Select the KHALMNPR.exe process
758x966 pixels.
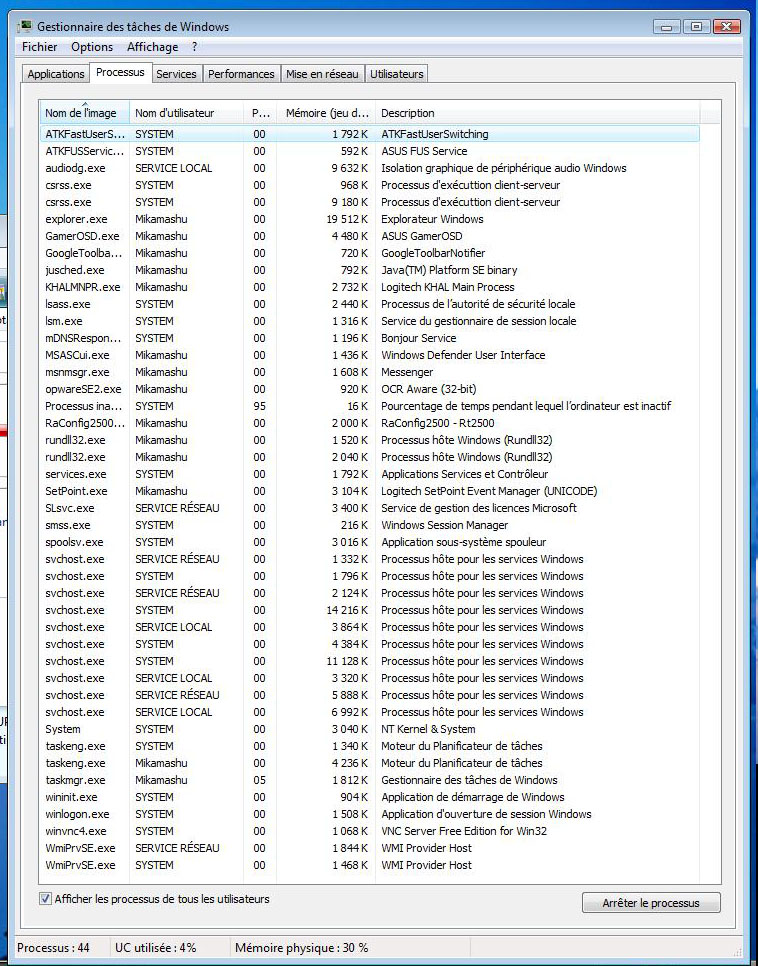370,287
